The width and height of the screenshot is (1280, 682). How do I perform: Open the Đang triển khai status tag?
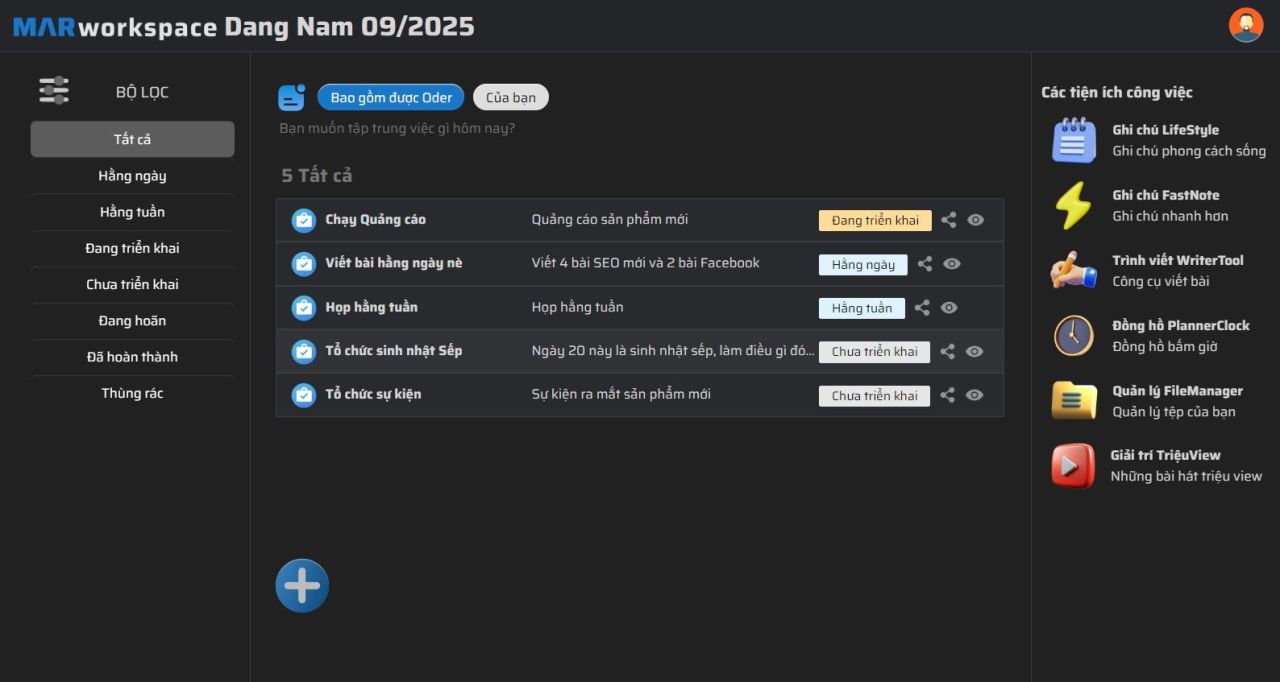coord(875,220)
